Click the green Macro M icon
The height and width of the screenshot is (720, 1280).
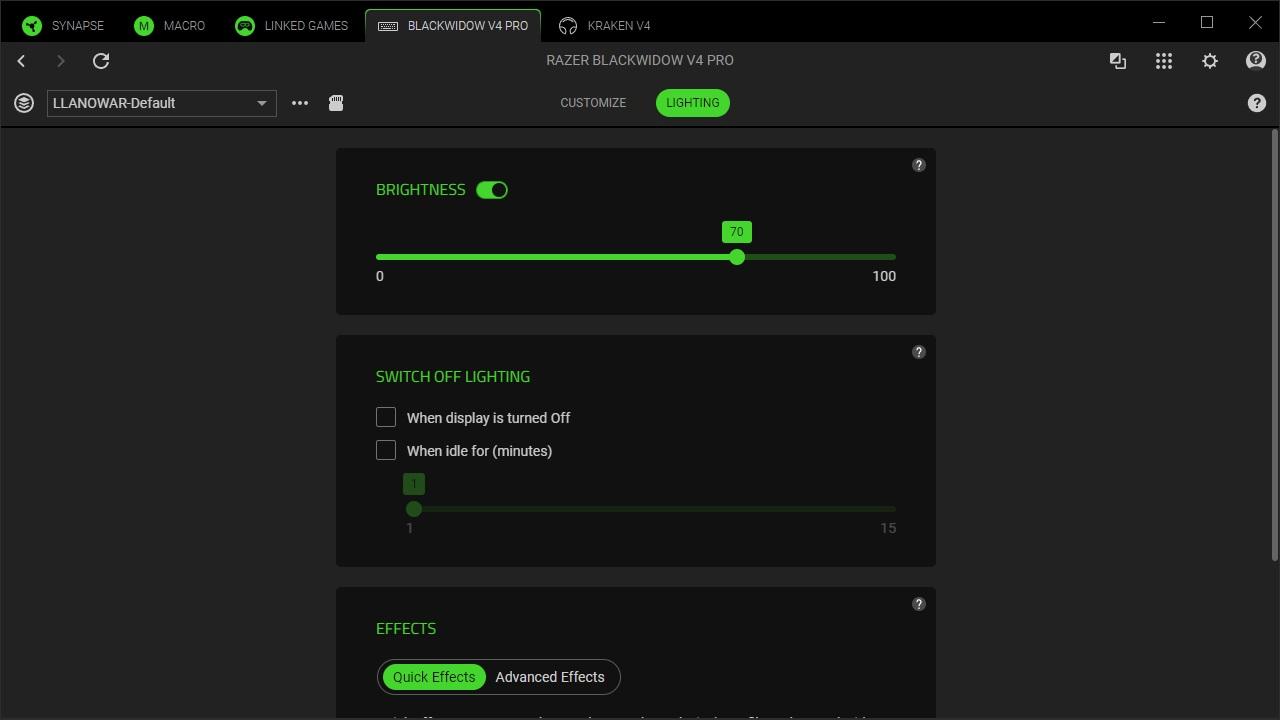pyautogui.click(x=144, y=26)
